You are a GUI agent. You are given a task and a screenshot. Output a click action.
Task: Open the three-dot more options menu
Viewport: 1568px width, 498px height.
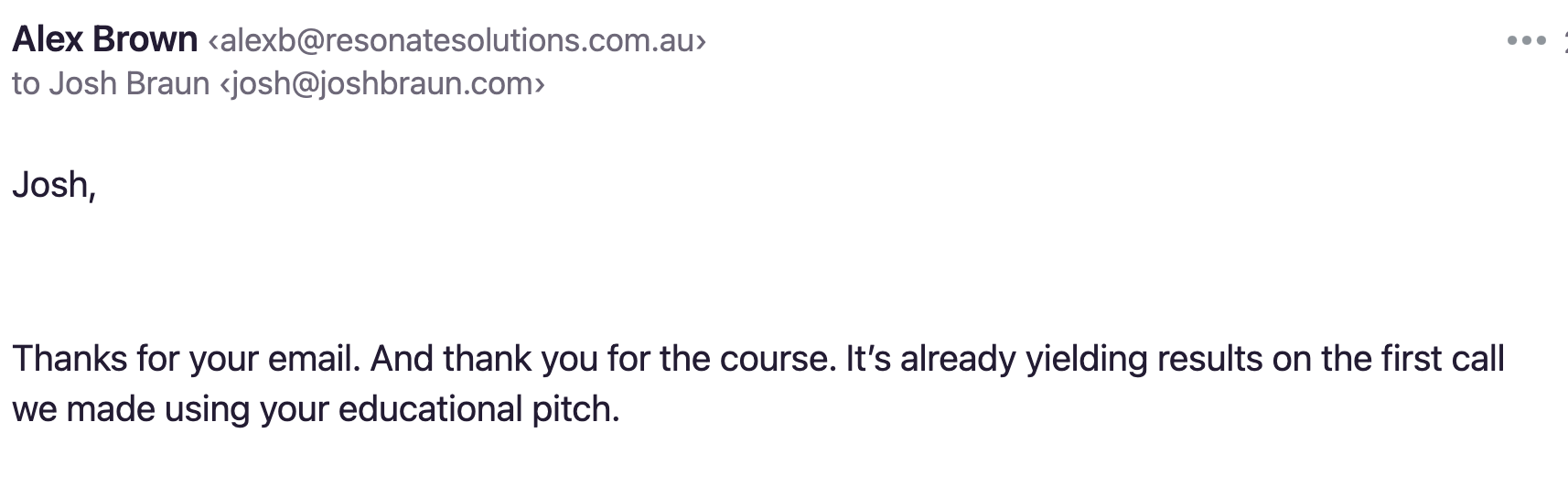[x=1526, y=41]
